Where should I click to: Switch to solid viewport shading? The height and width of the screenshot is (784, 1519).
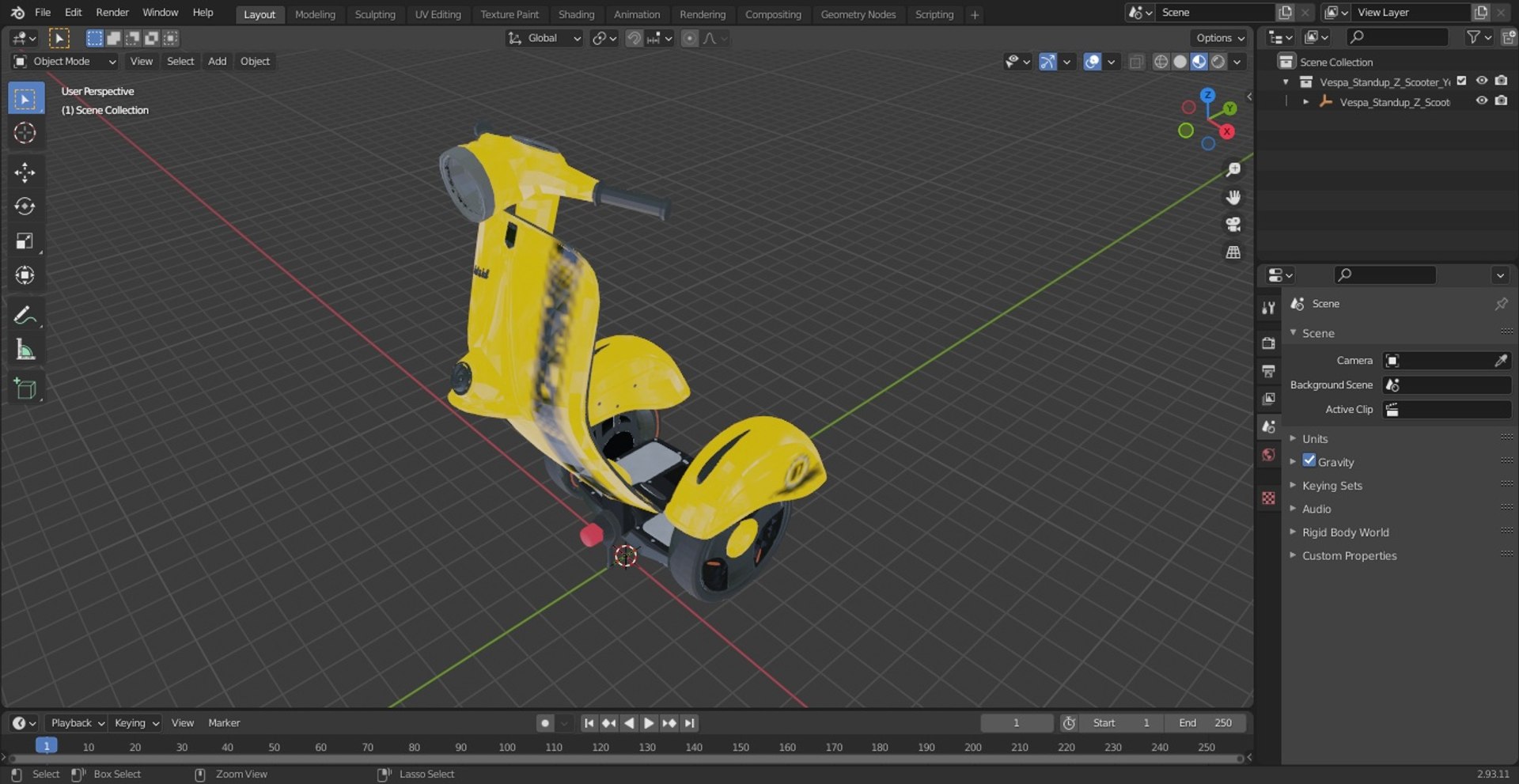(x=1180, y=62)
